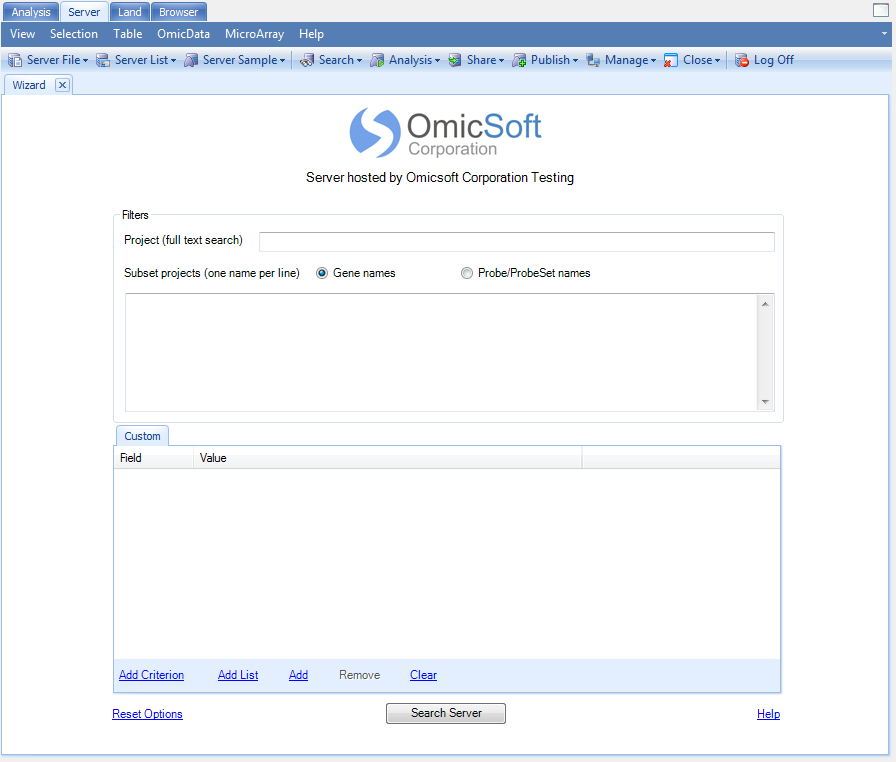The height and width of the screenshot is (762, 896).
Task: Select the Probe/ProbeSet names radio button
Action: point(467,273)
